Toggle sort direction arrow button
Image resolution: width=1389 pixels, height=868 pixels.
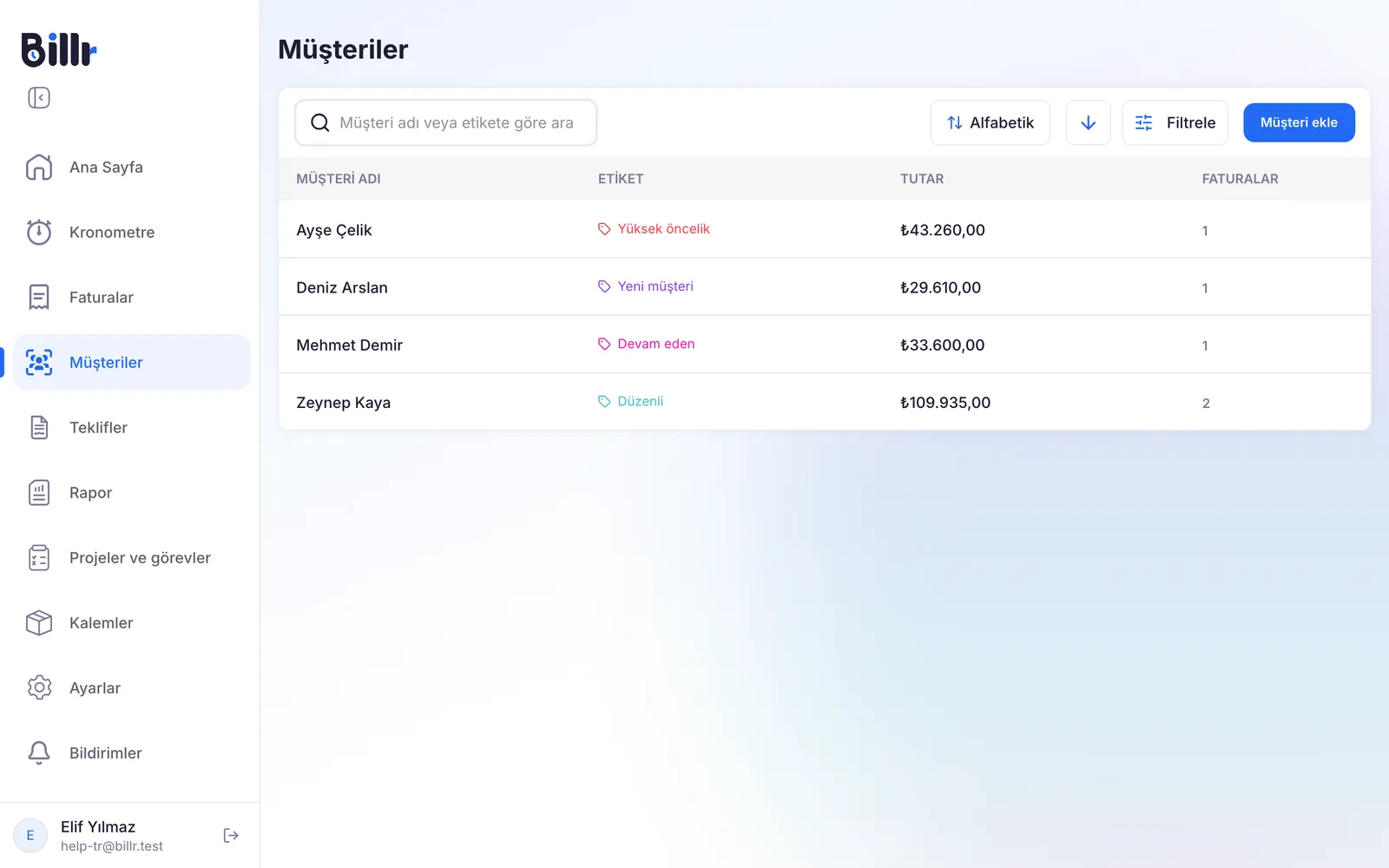(1088, 122)
